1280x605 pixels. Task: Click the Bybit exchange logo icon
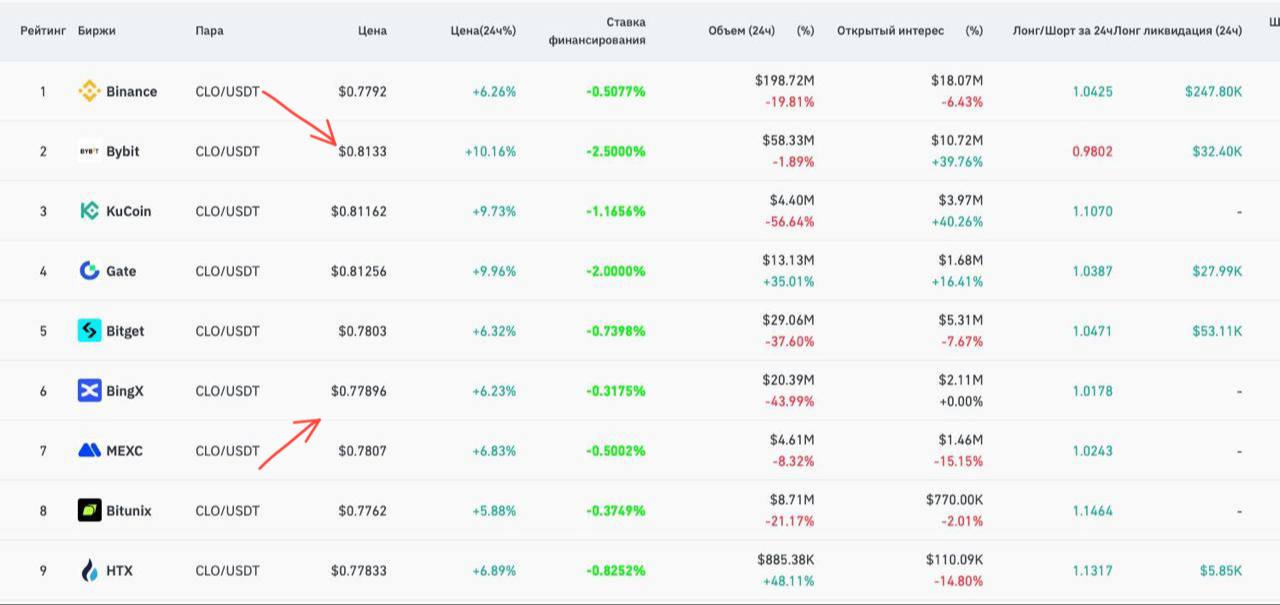pyautogui.click(x=89, y=151)
